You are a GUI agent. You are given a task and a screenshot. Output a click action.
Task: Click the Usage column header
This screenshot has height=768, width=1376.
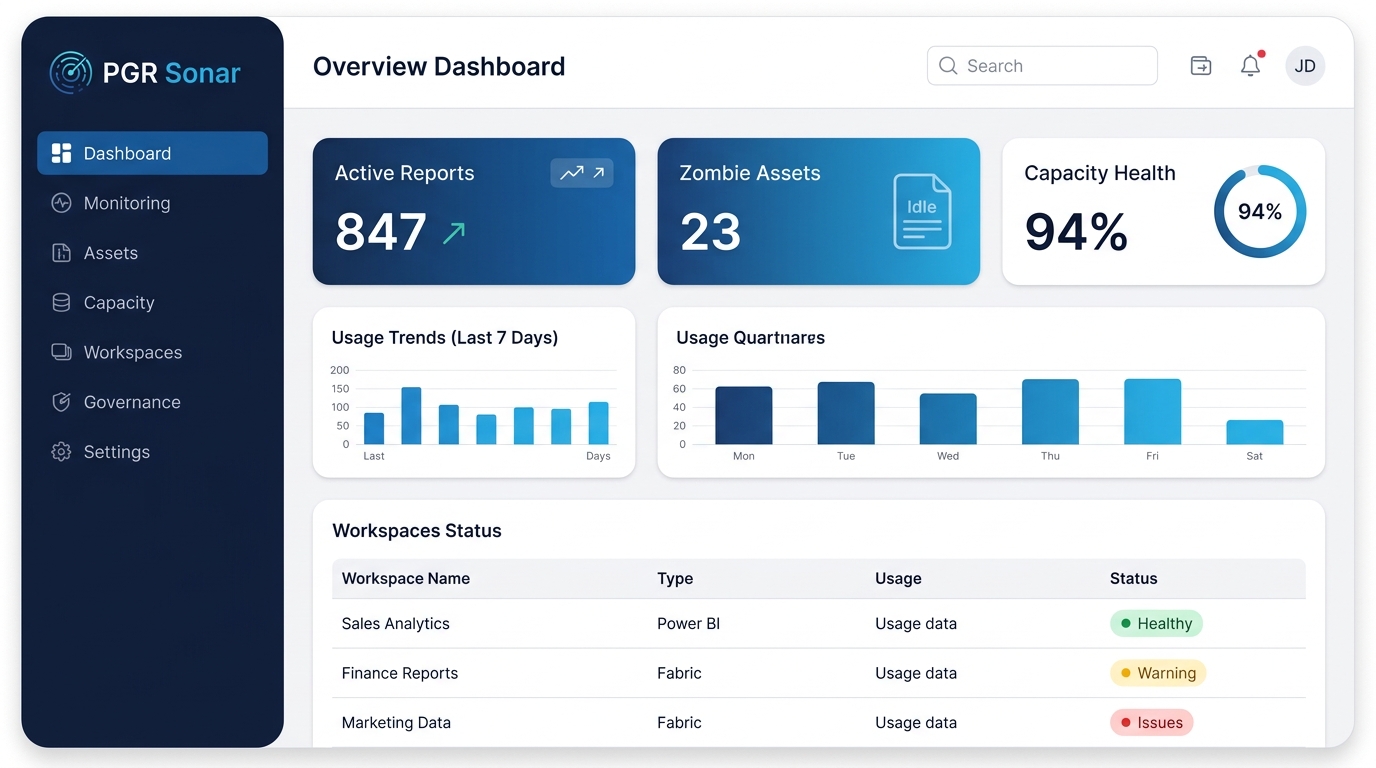(898, 578)
